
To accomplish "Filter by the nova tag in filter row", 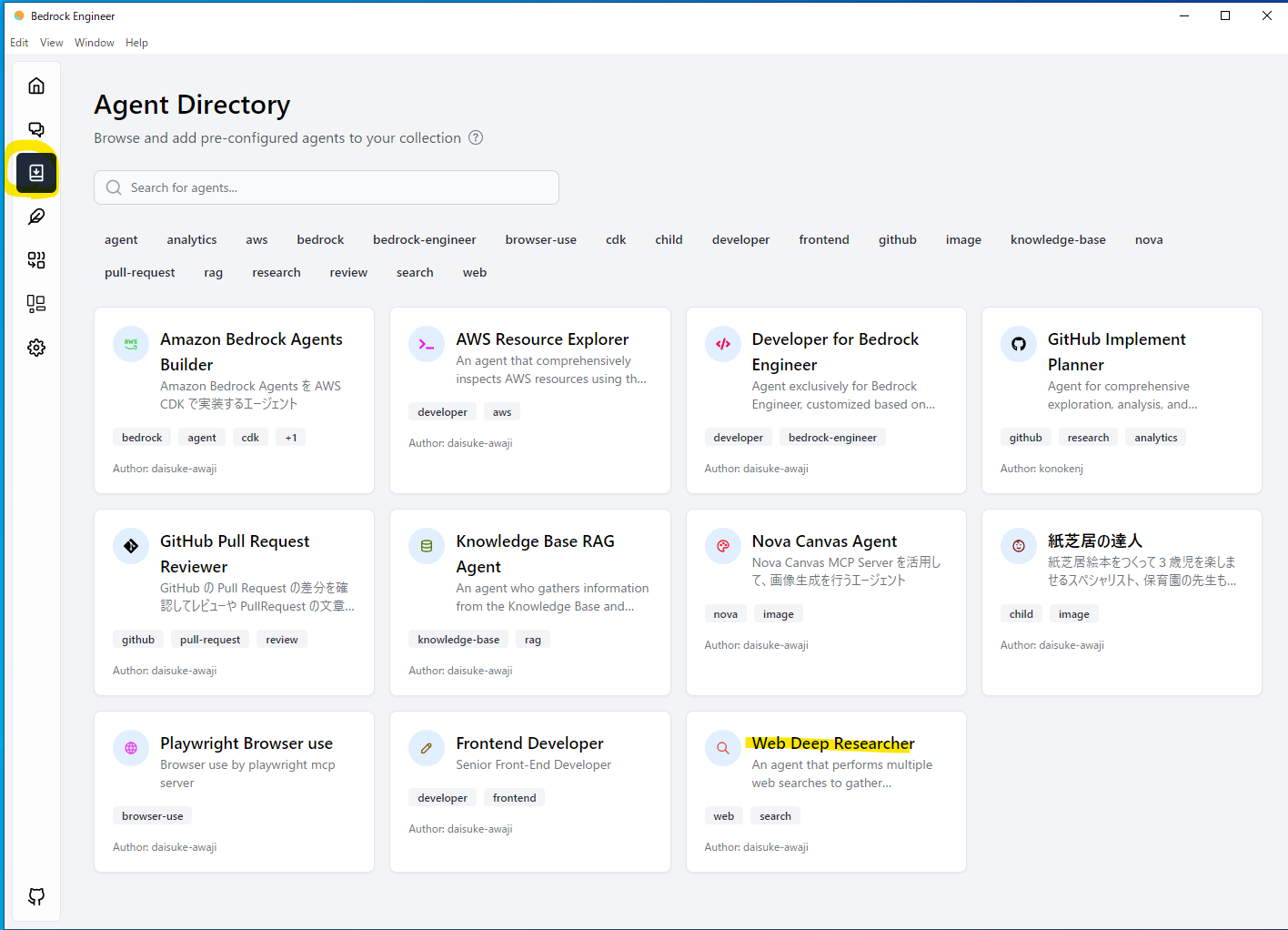I will coord(1149,240).
